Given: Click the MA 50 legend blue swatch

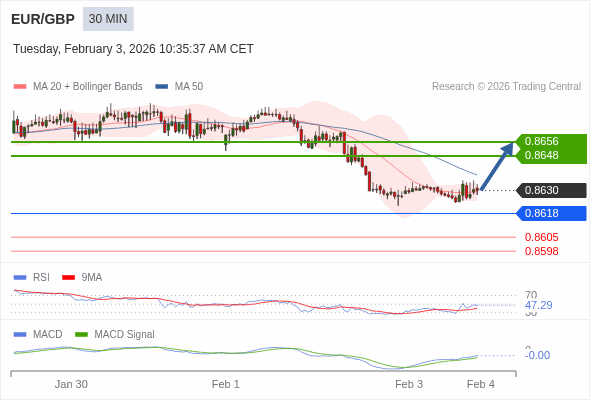Looking at the screenshot, I should pos(162,87).
